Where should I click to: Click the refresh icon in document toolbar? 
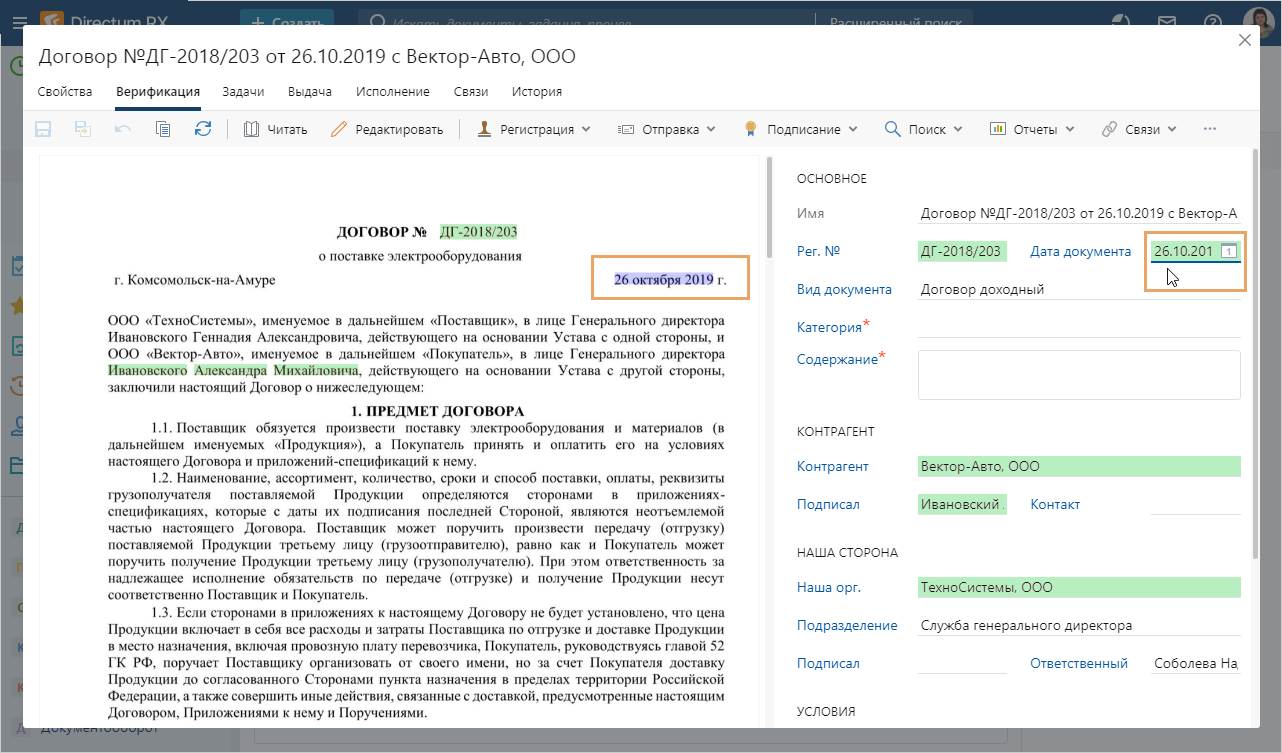coord(203,129)
